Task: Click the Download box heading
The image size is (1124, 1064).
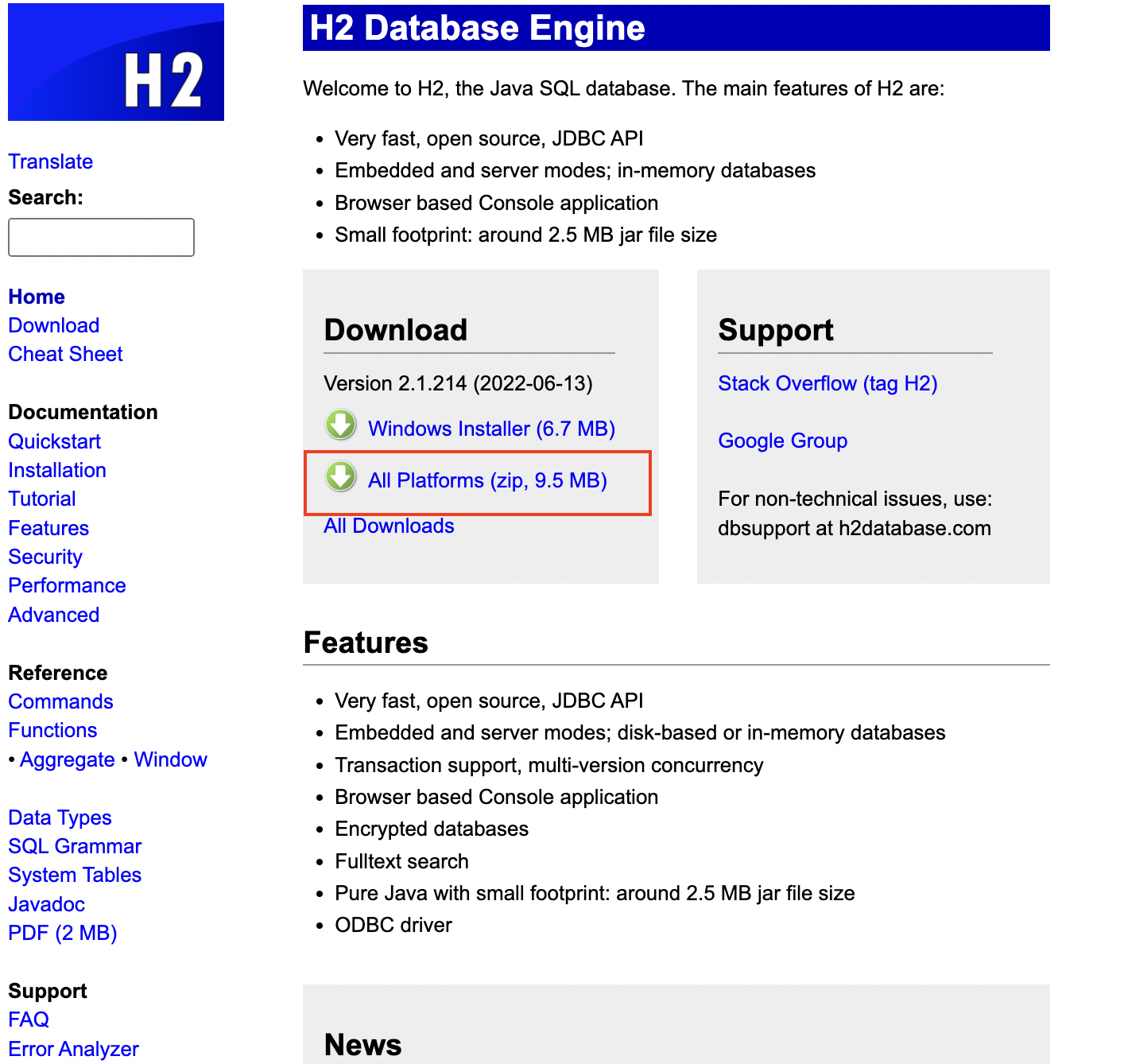Action: pos(396,330)
